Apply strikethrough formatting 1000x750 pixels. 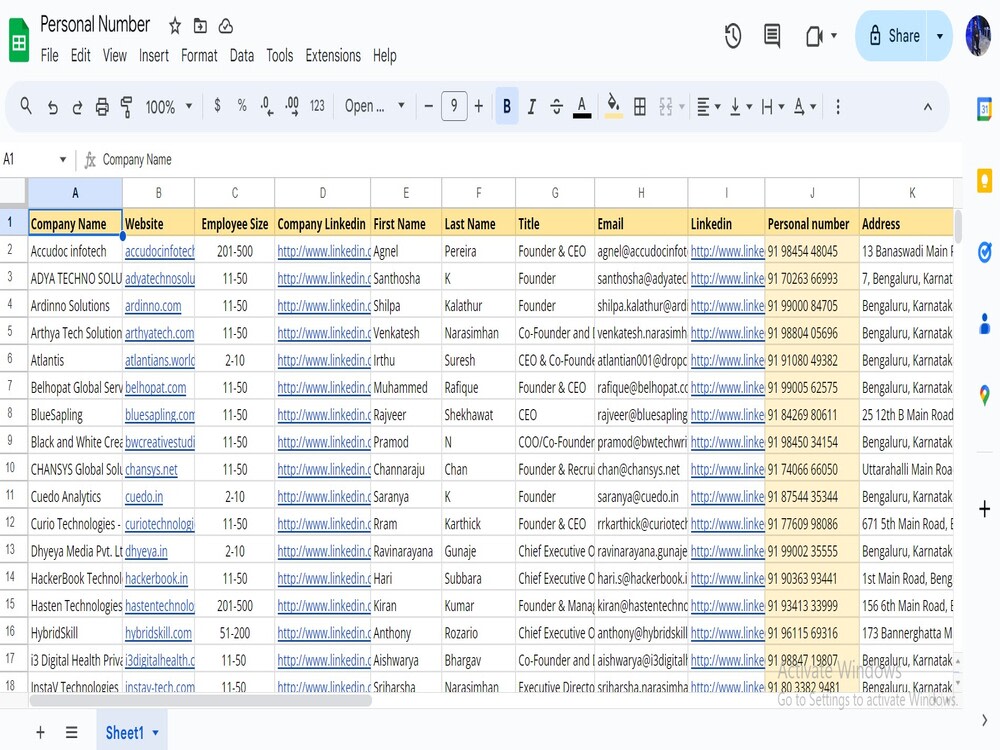point(556,105)
